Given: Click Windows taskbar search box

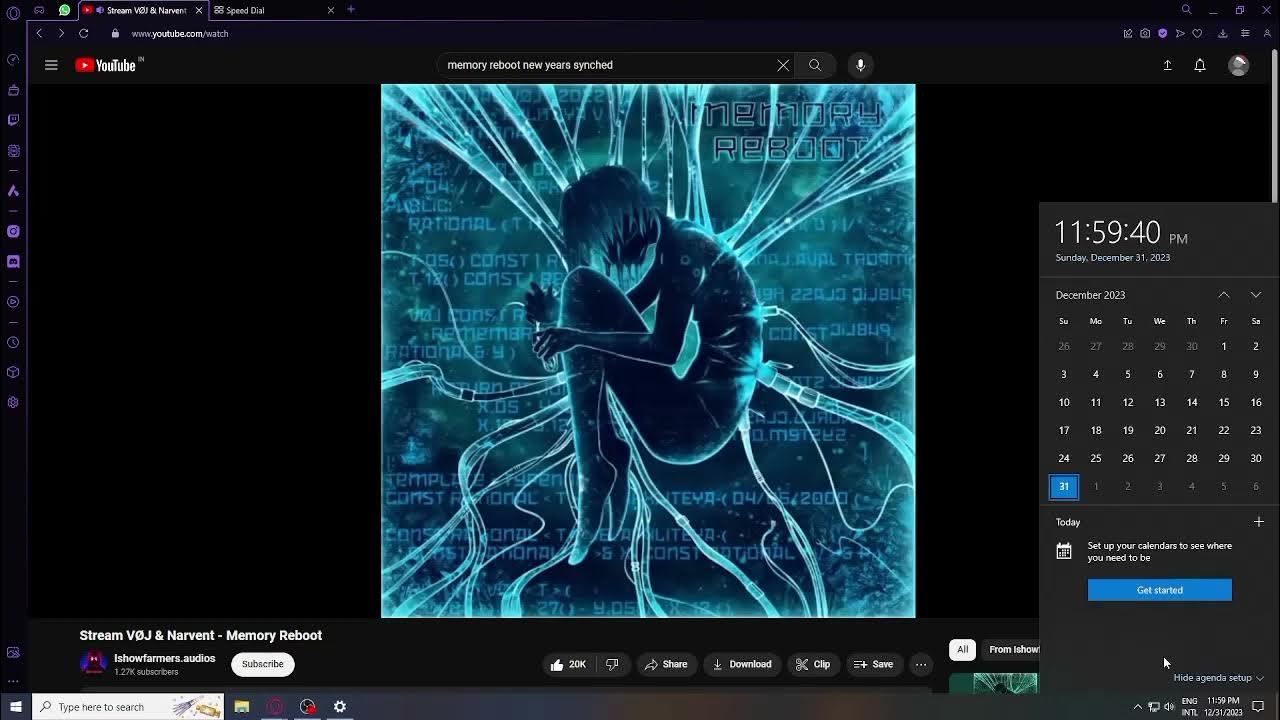Looking at the screenshot, I should coord(128,707).
